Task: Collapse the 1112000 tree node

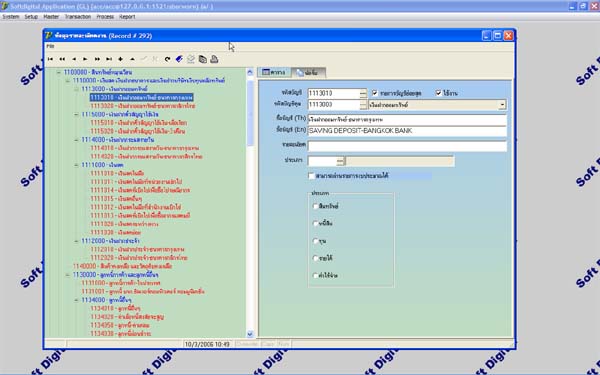Action: [x=76, y=241]
